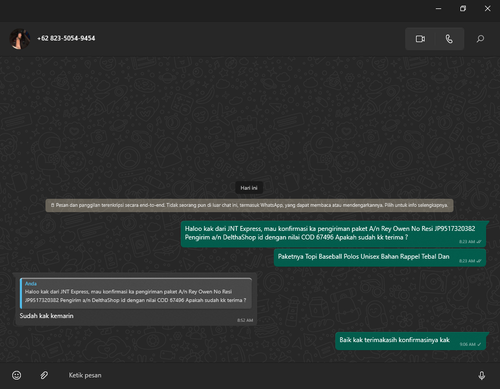Click the 9:06 AM timestamp on last message

[x=468, y=344]
